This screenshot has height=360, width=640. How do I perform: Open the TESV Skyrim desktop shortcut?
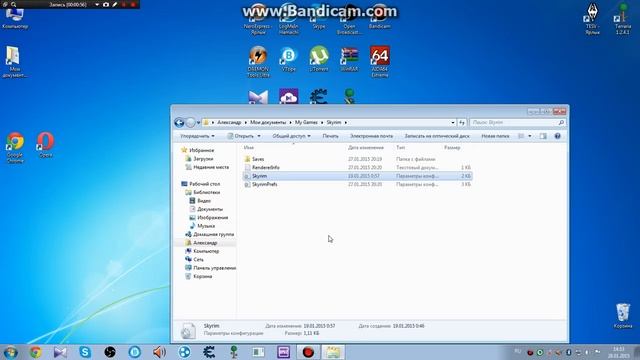592,19
